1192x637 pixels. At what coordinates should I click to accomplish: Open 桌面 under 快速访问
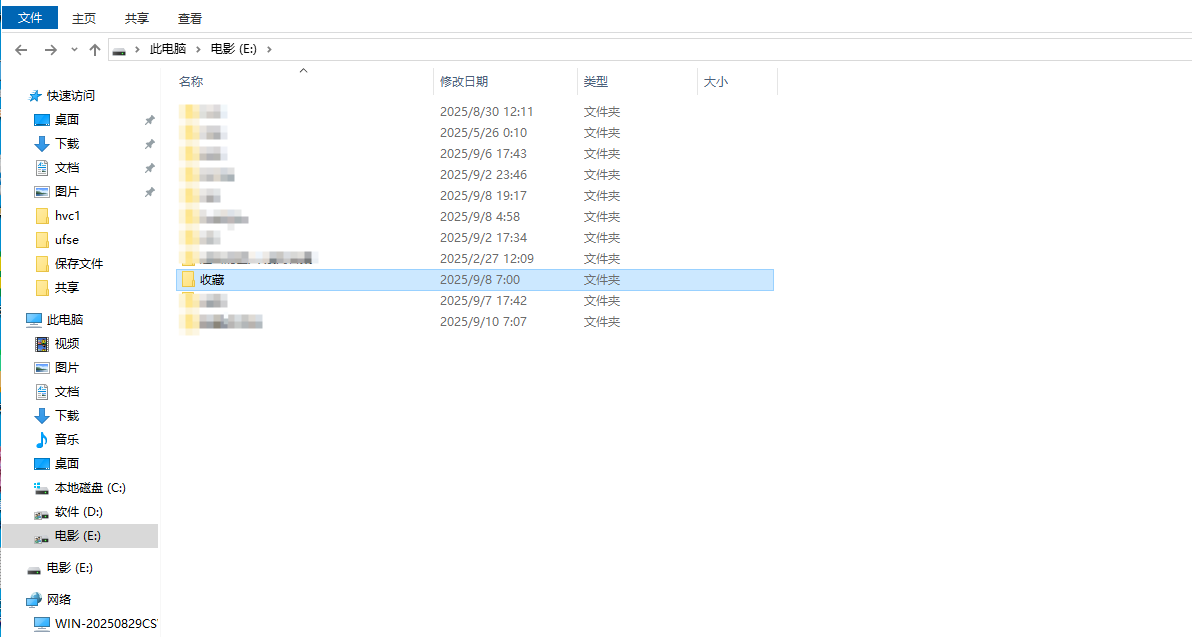point(67,119)
